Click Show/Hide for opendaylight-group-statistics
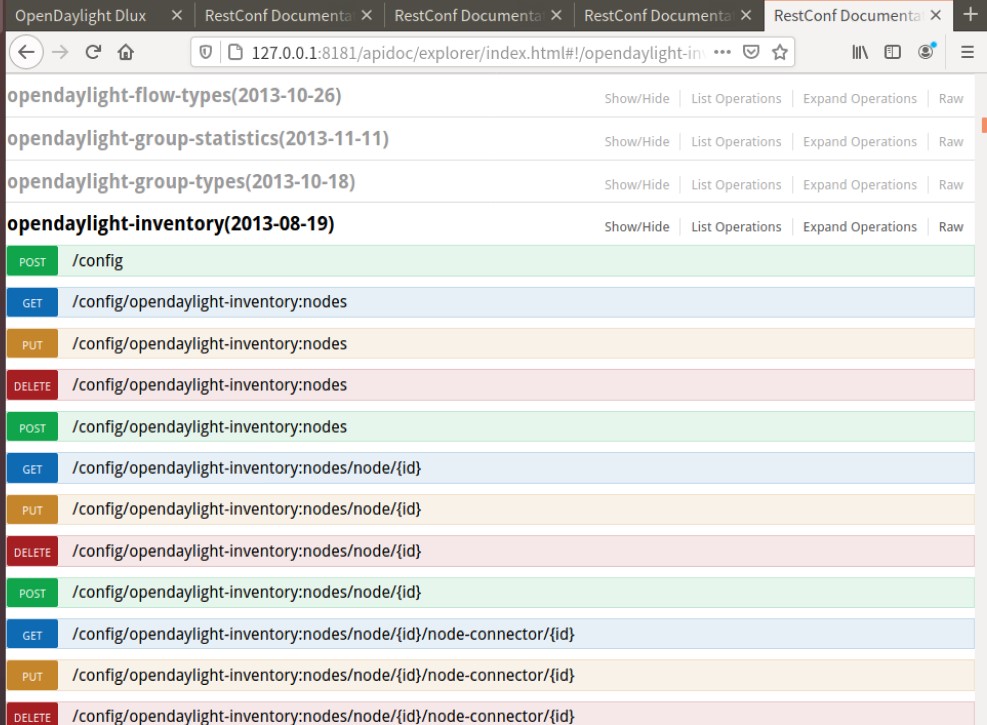This screenshot has height=725, width=987. 636,142
